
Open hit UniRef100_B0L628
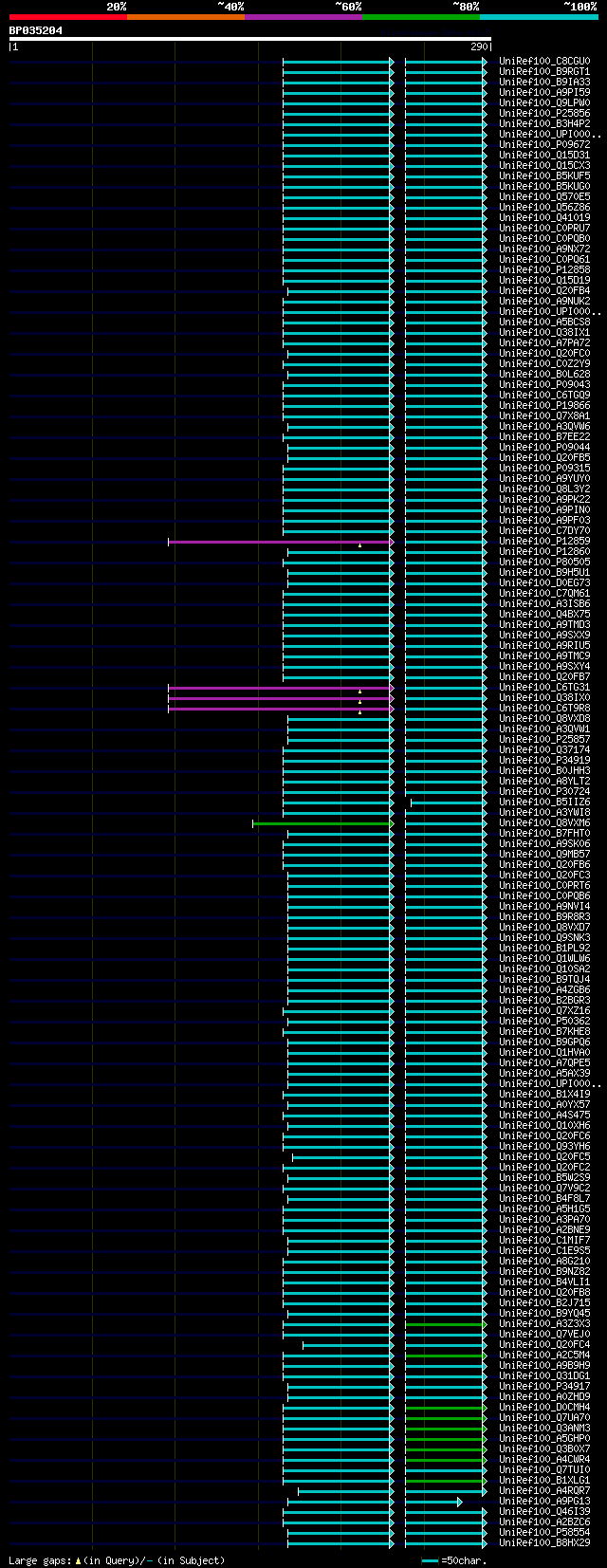(544, 375)
